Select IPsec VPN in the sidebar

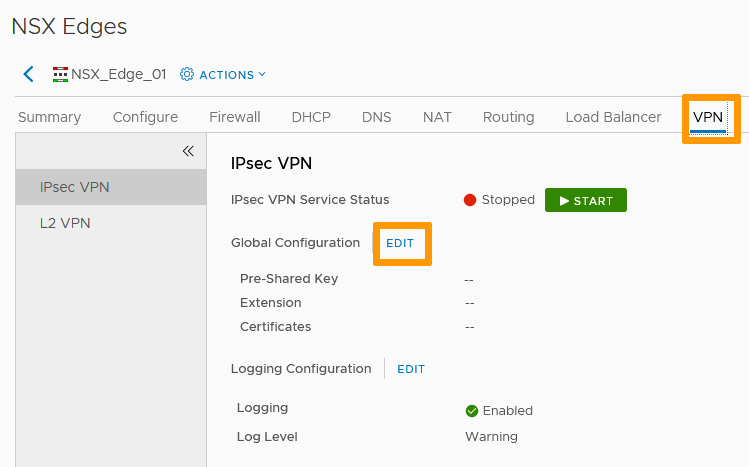[x=75, y=187]
